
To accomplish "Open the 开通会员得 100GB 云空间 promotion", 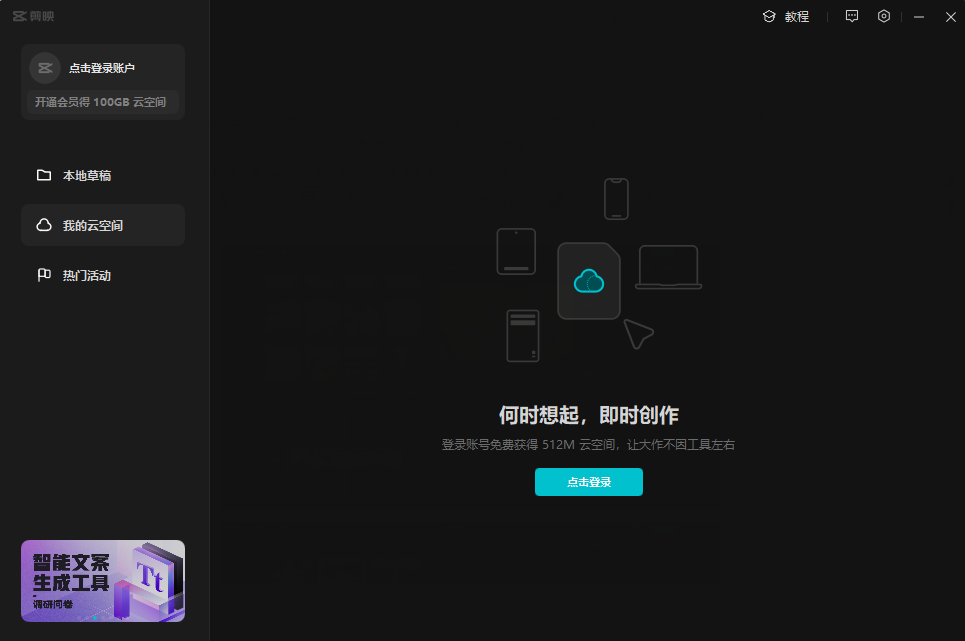I will 102,101.
